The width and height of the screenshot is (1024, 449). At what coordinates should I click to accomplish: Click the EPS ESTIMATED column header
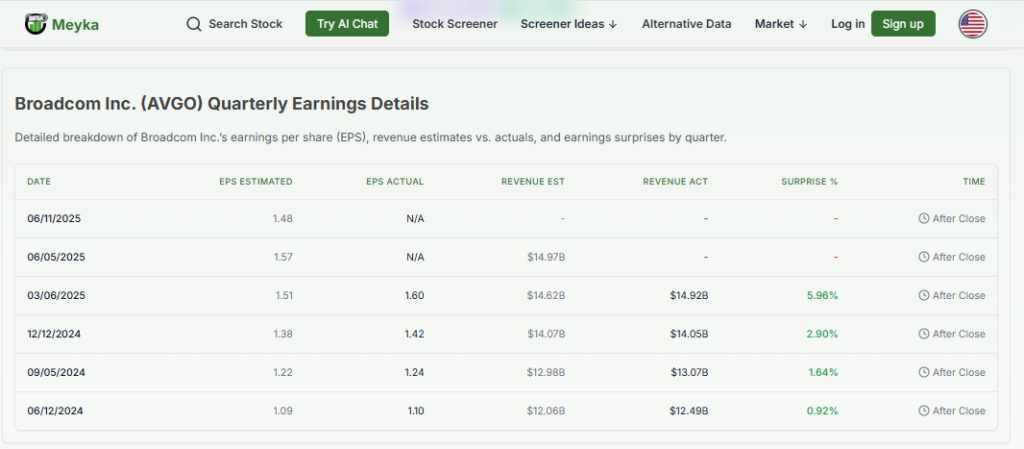pyautogui.click(x=256, y=182)
